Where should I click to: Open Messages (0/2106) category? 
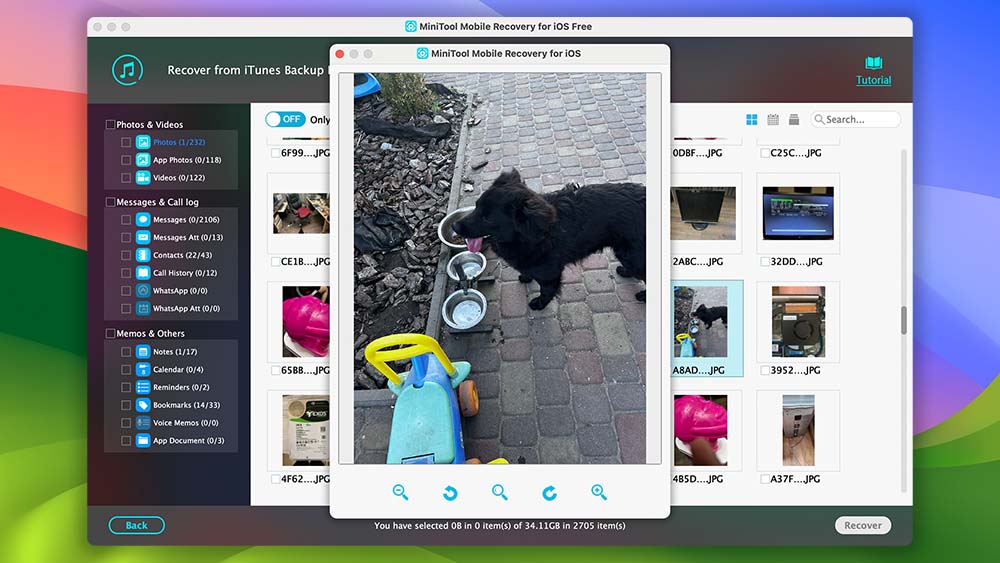186,219
